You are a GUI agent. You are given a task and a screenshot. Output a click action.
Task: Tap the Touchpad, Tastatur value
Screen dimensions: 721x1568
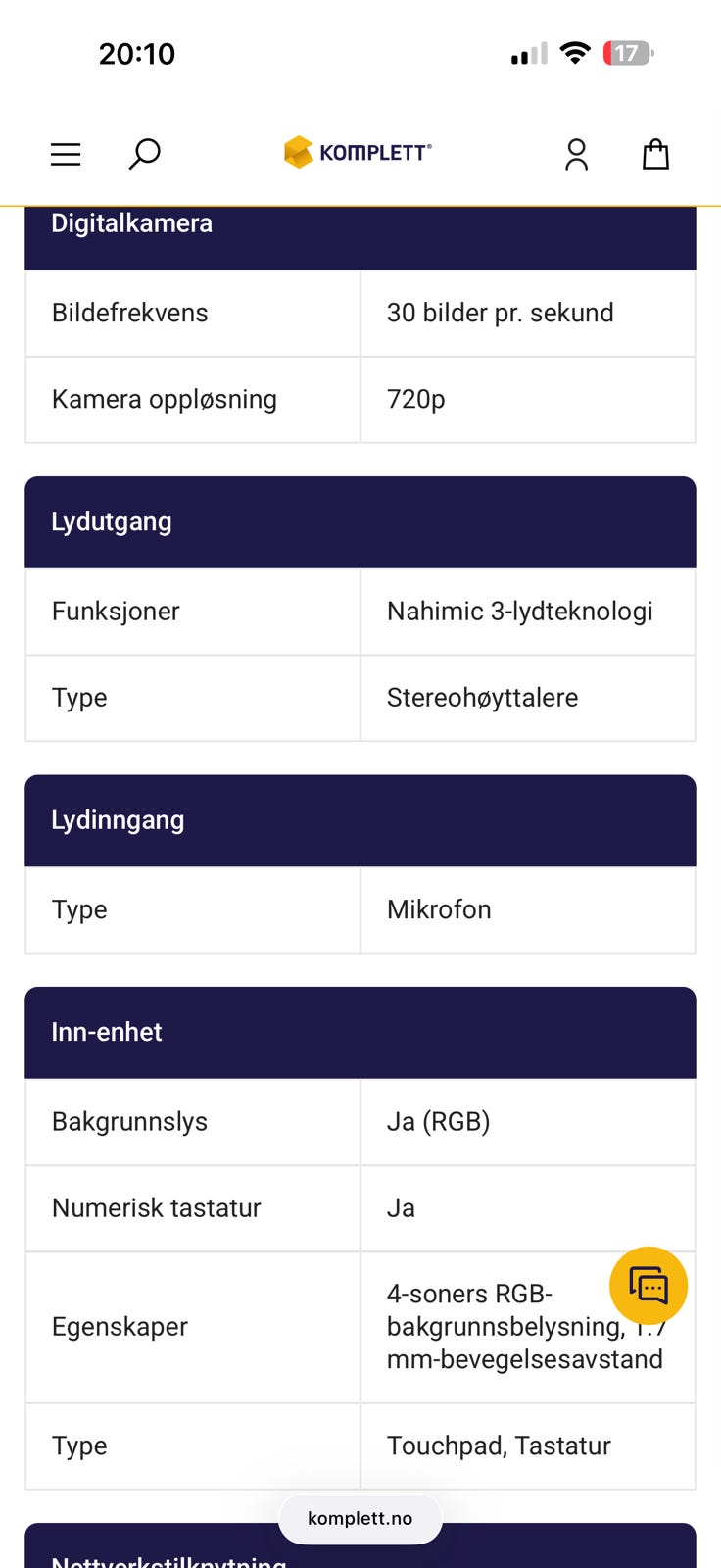499,1445
